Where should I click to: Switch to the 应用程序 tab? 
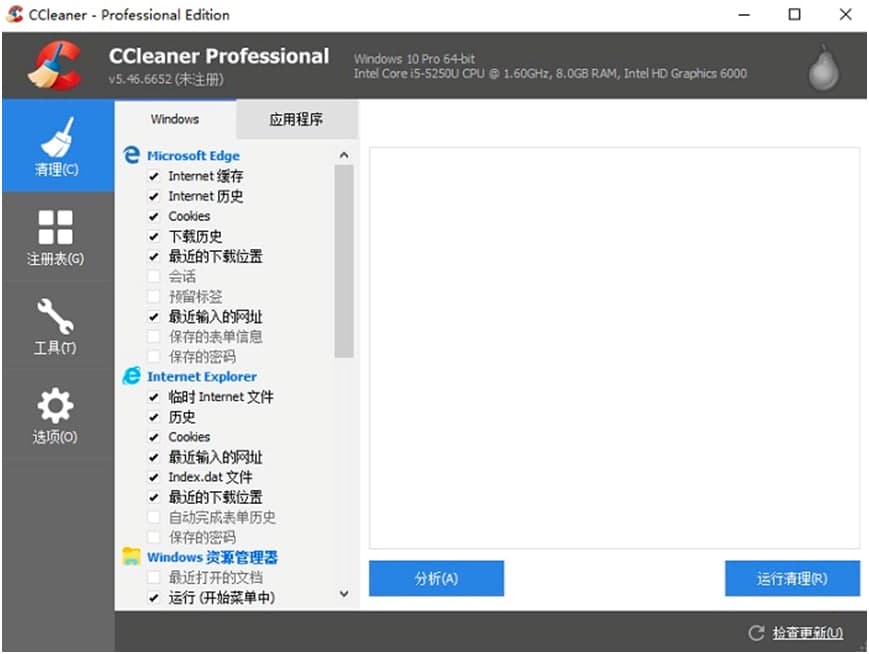point(297,119)
